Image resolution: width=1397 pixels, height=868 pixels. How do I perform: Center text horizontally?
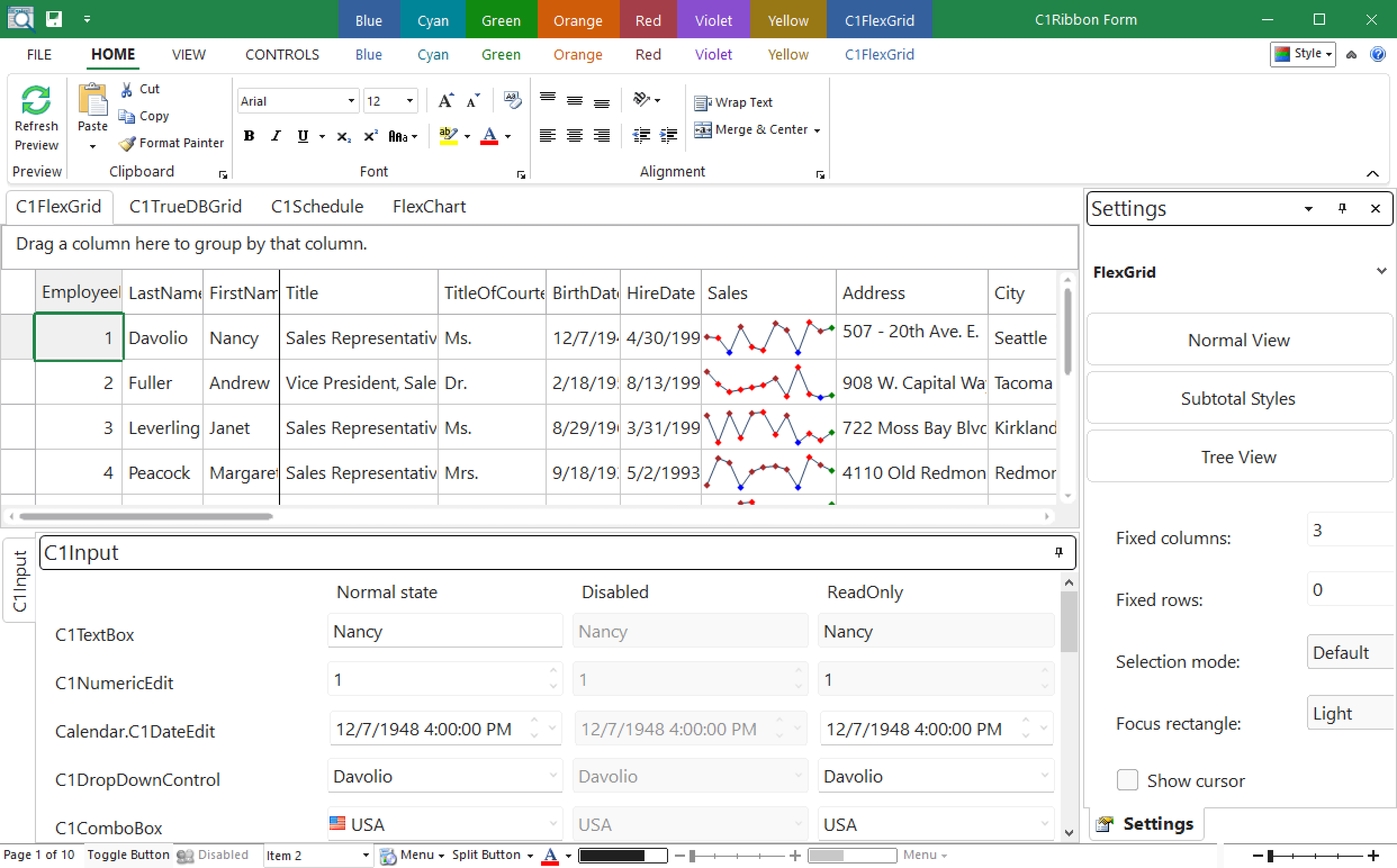pyautogui.click(x=574, y=135)
